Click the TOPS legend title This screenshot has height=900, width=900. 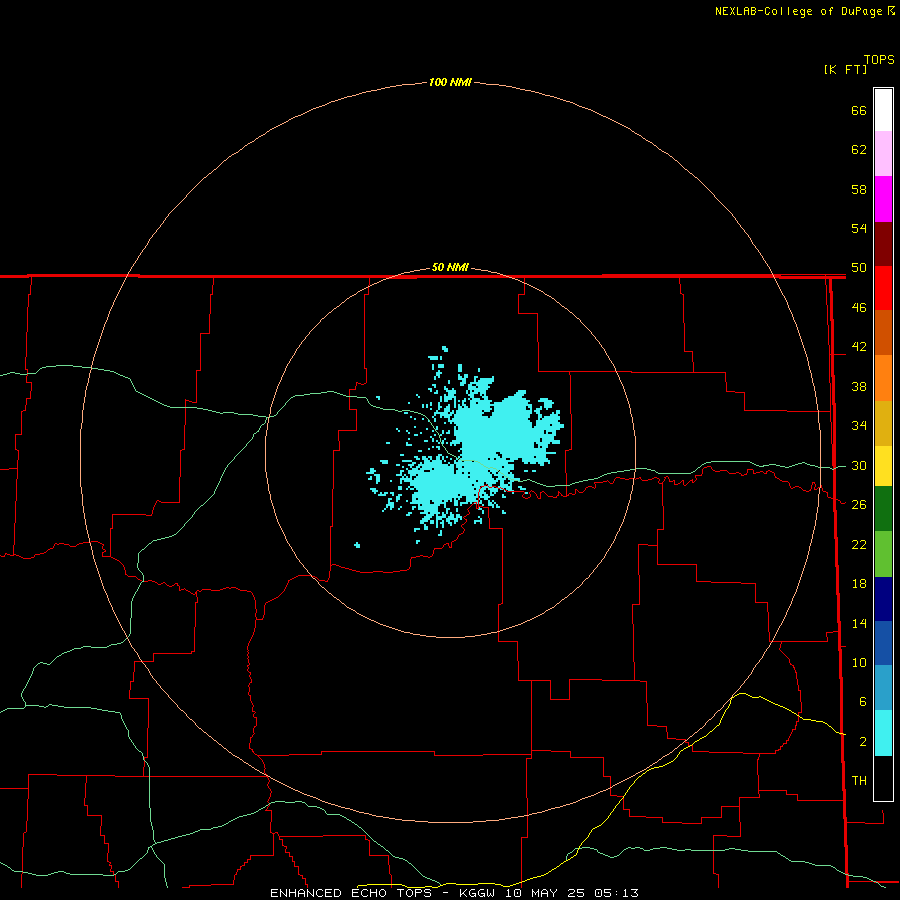pyautogui.click(x=879, y=60)
